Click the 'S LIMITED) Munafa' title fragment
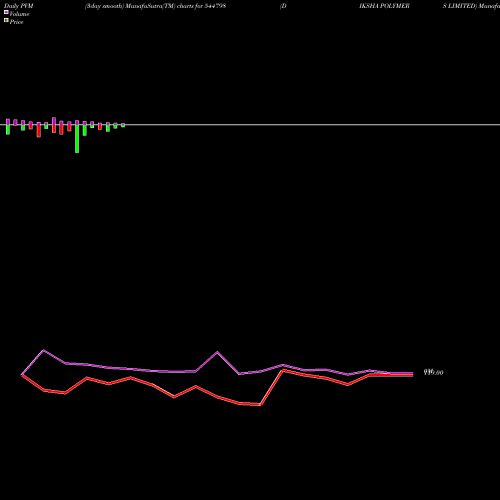Image resolution: width=500 pixels, height=500 pixels. tap(471, 6)
